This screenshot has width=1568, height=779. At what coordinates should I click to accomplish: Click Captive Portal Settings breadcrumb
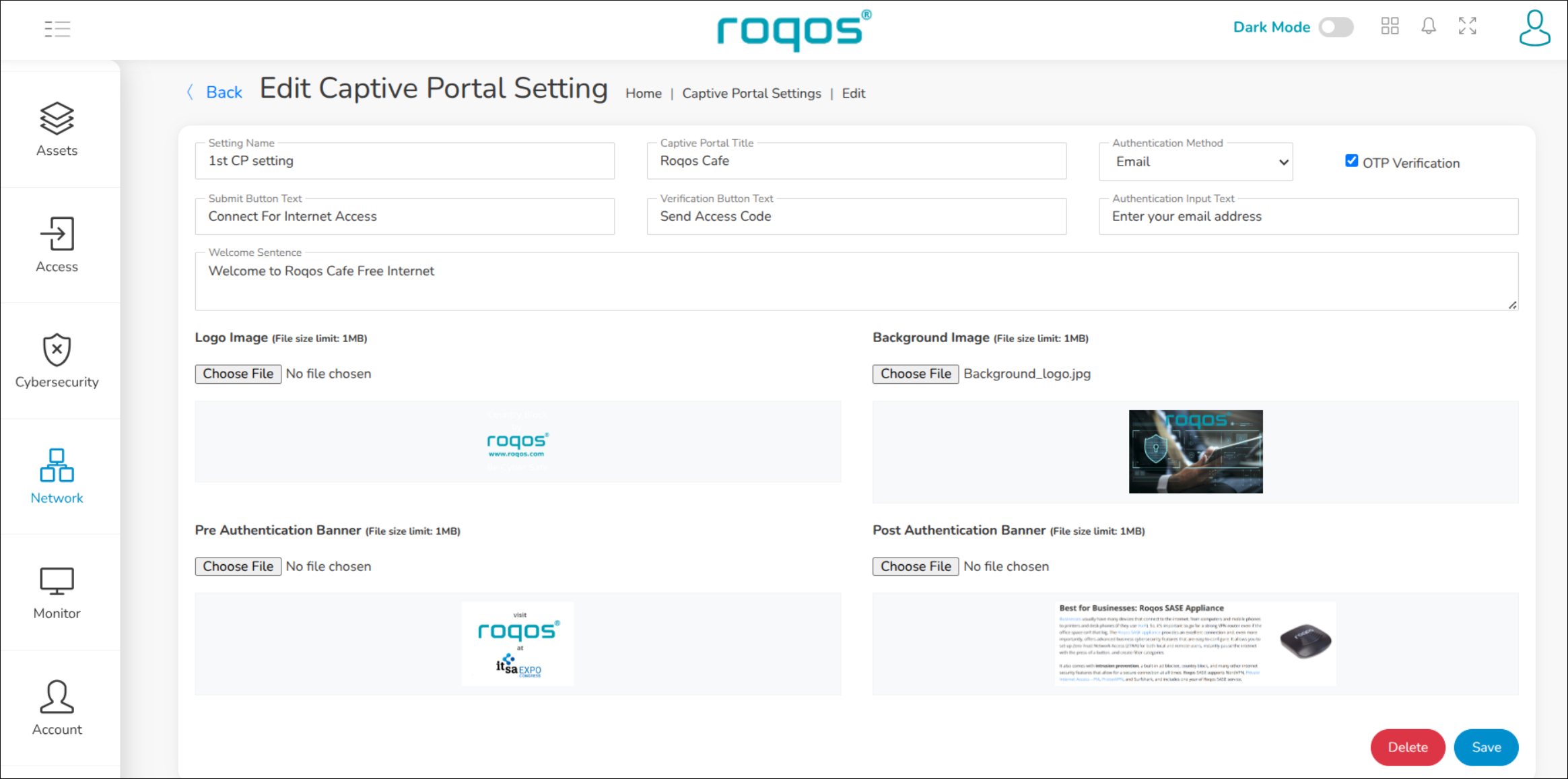pyautogui.click(x=751, y=94)
